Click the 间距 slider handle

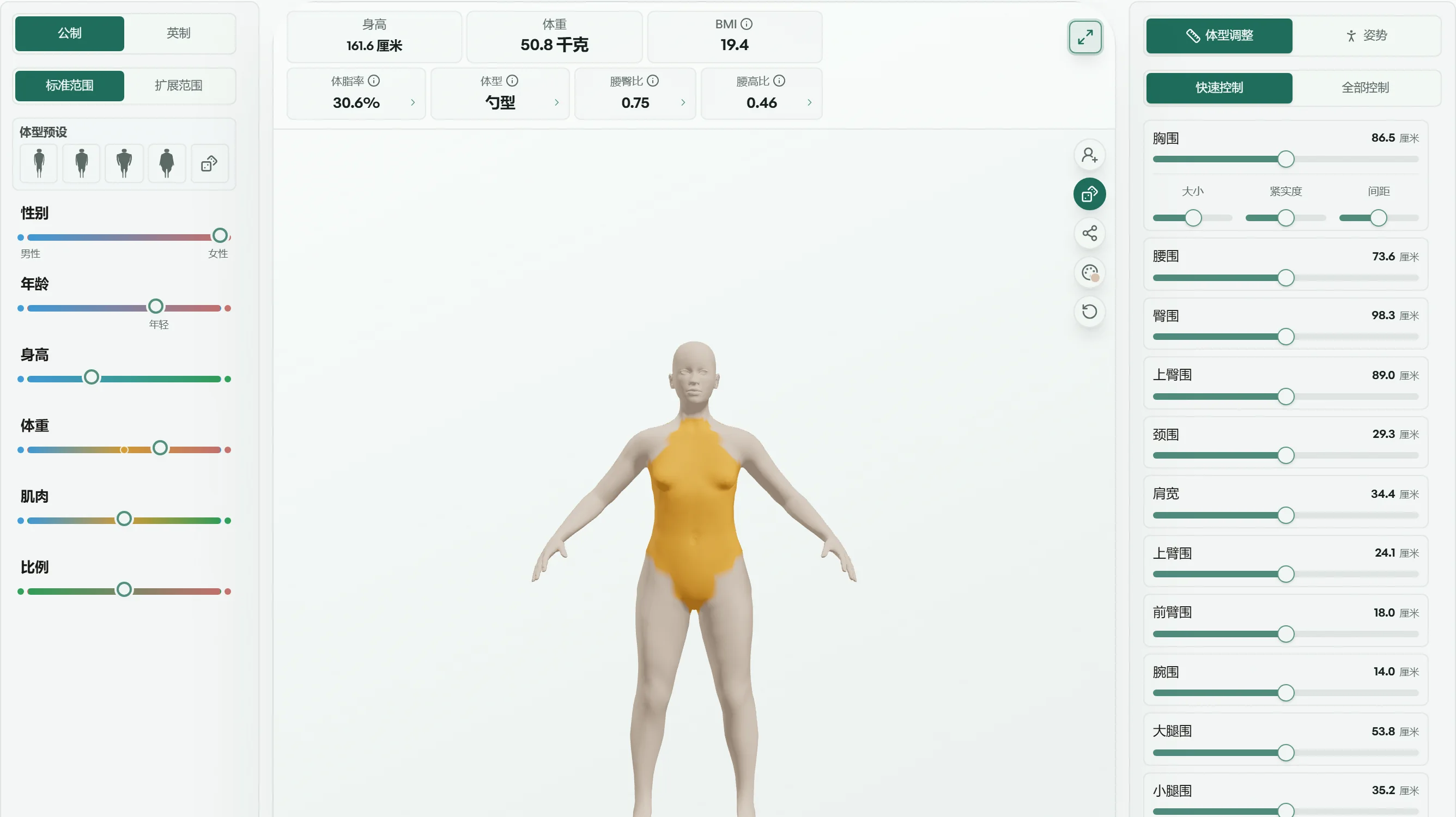point(1379,218)
